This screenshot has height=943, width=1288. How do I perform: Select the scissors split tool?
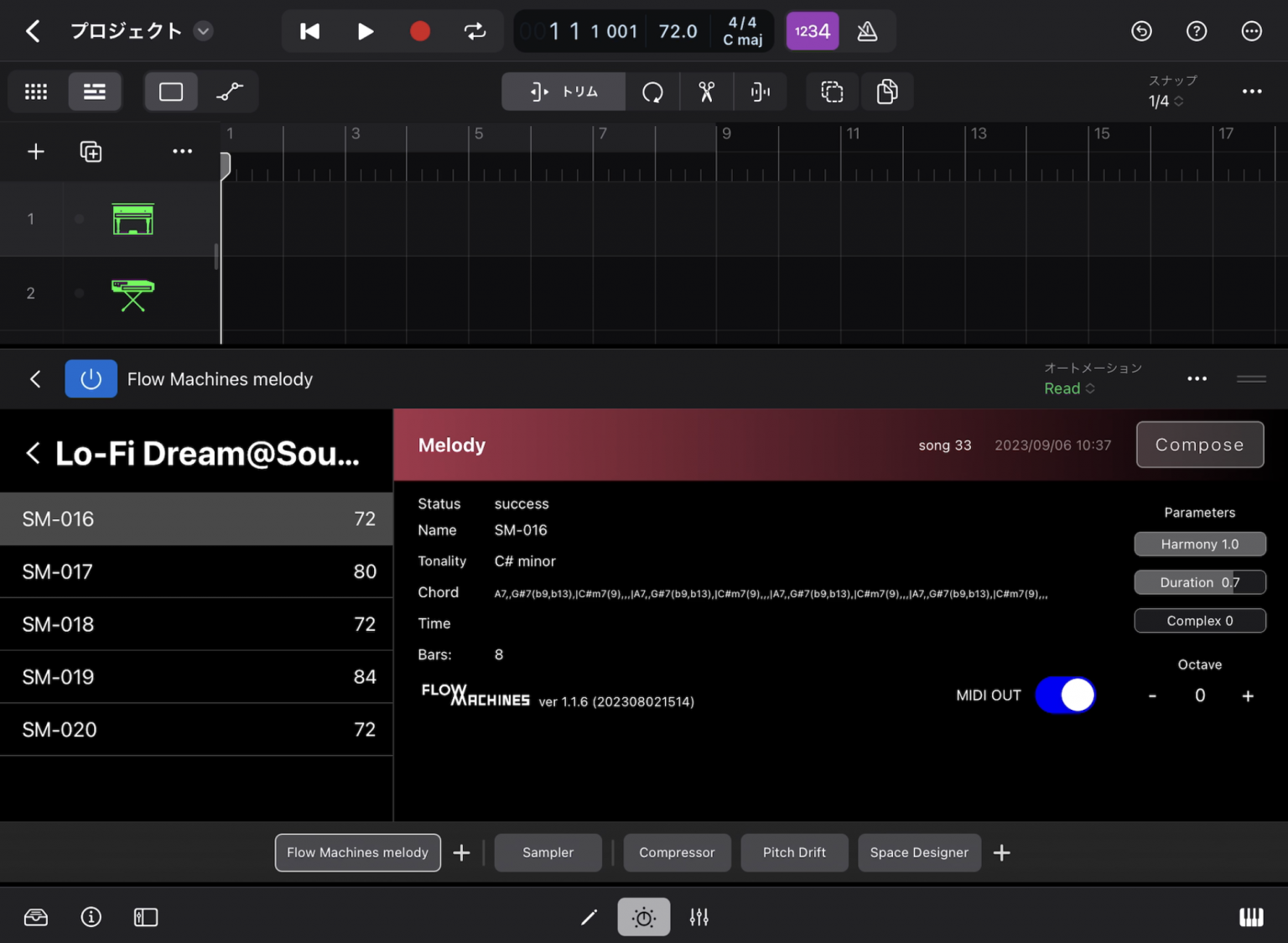707,91
